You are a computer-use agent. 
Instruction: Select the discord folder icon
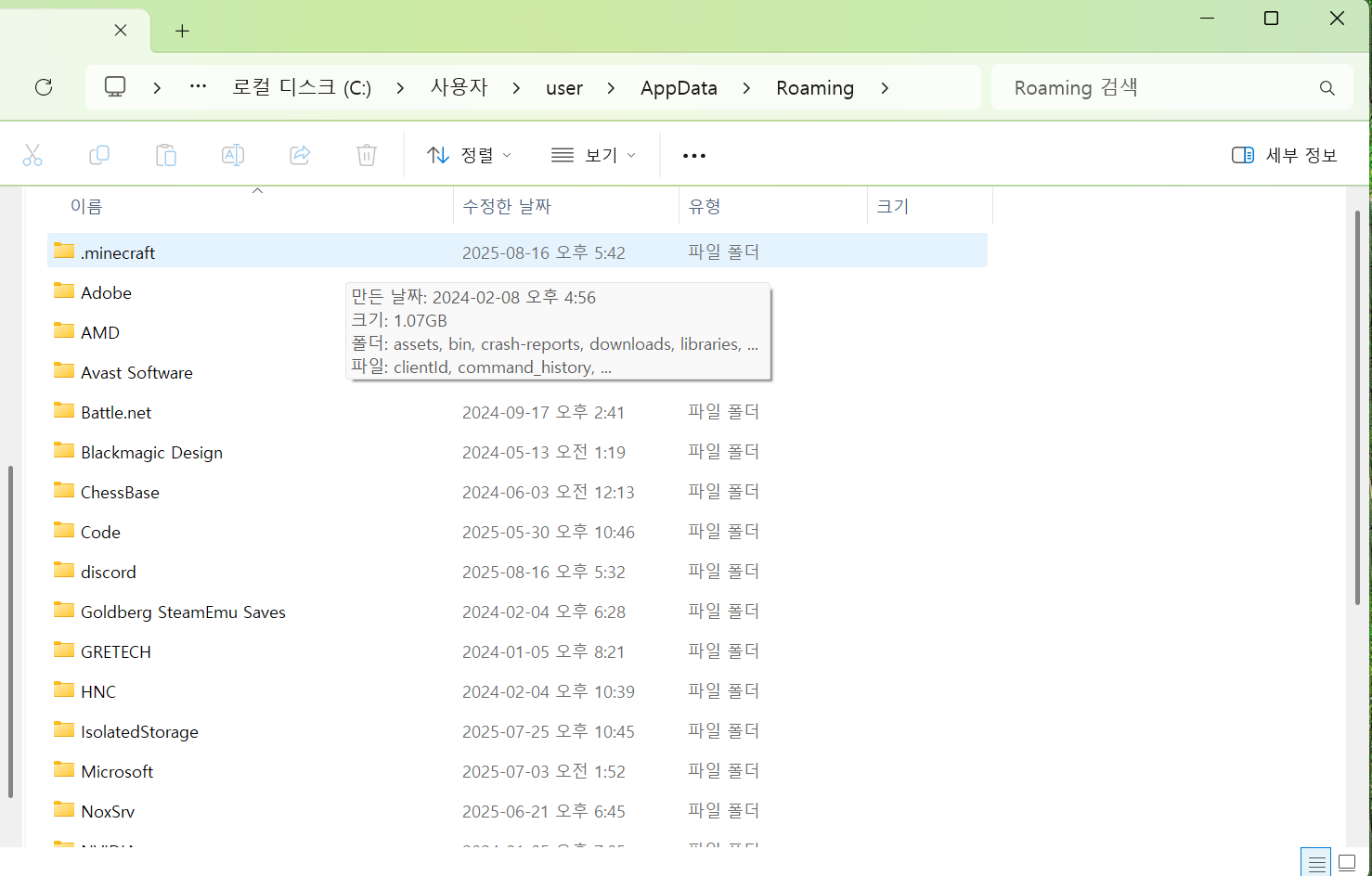64,570
